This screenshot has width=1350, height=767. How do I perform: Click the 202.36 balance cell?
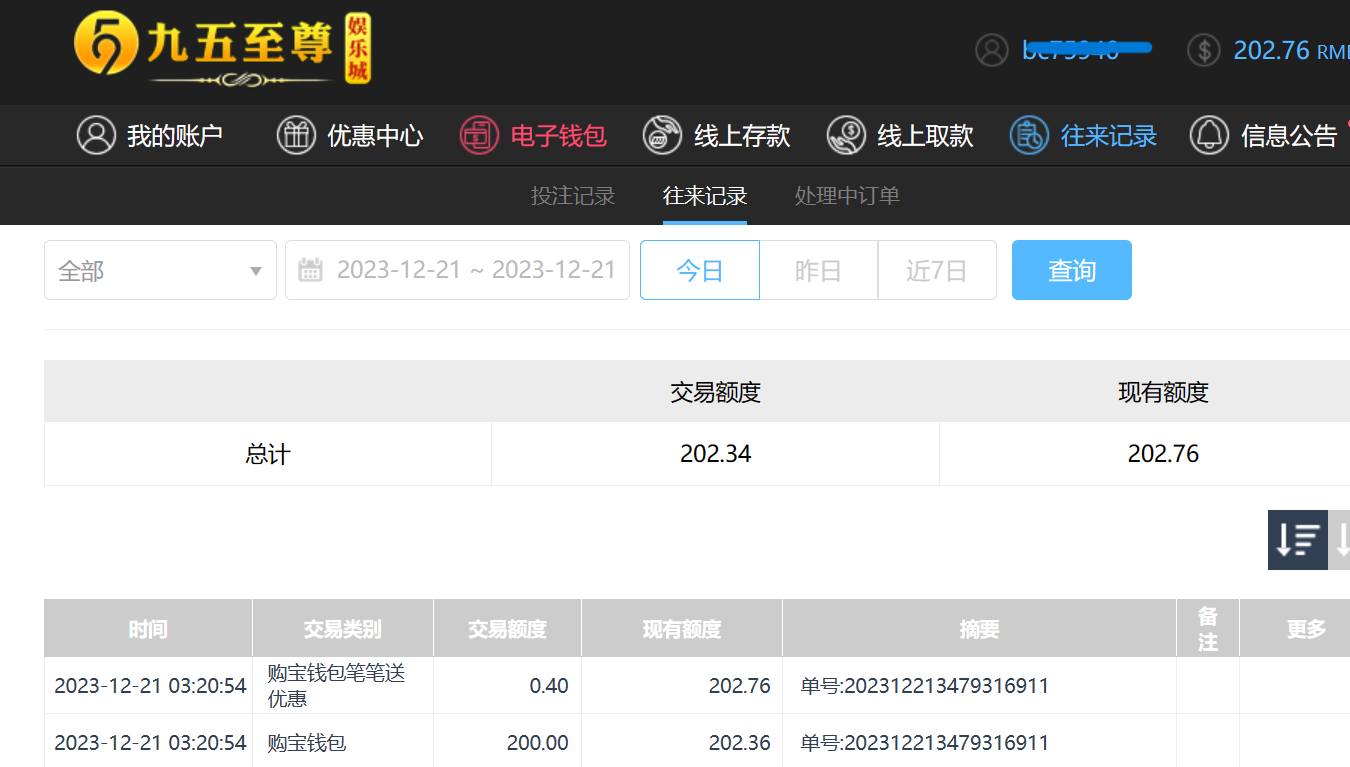pyautogui.click(x=740, y=743)
